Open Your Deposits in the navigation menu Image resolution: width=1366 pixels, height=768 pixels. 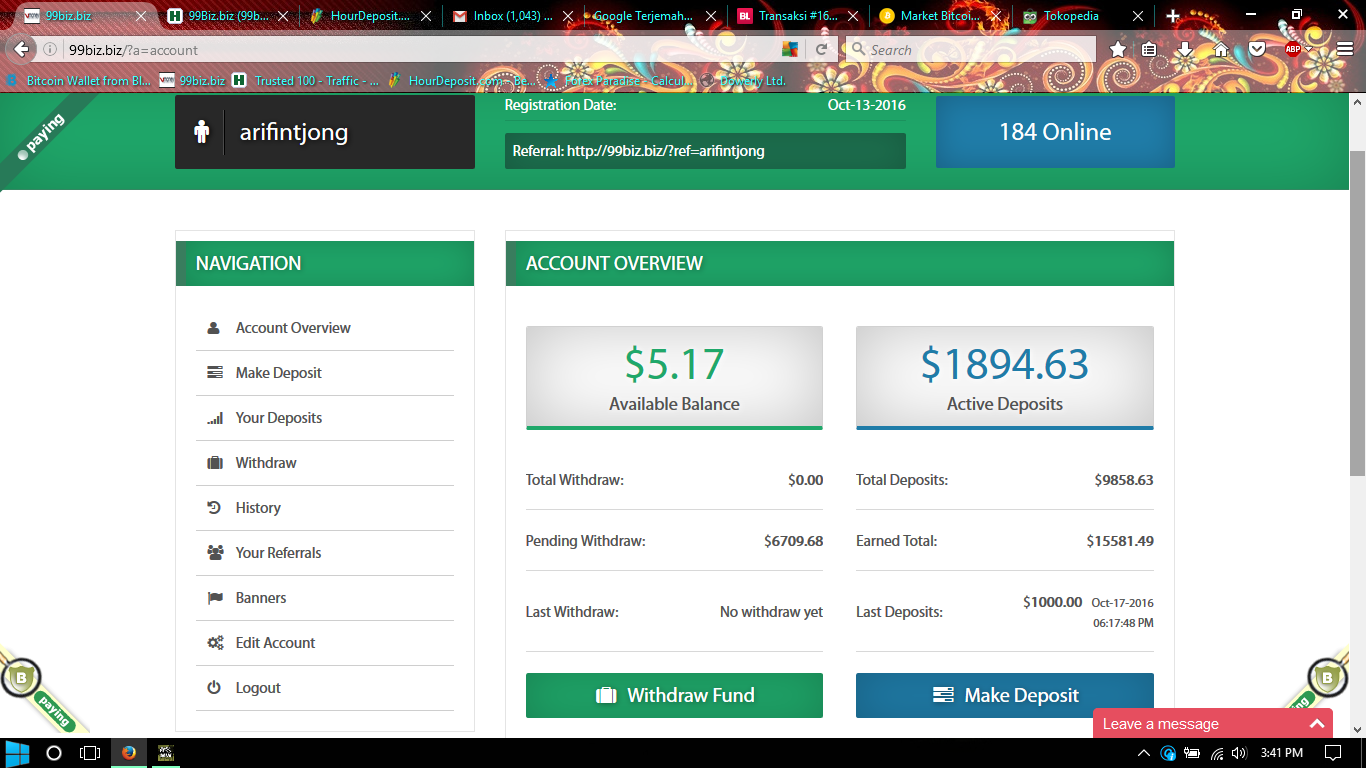[278, 418]
